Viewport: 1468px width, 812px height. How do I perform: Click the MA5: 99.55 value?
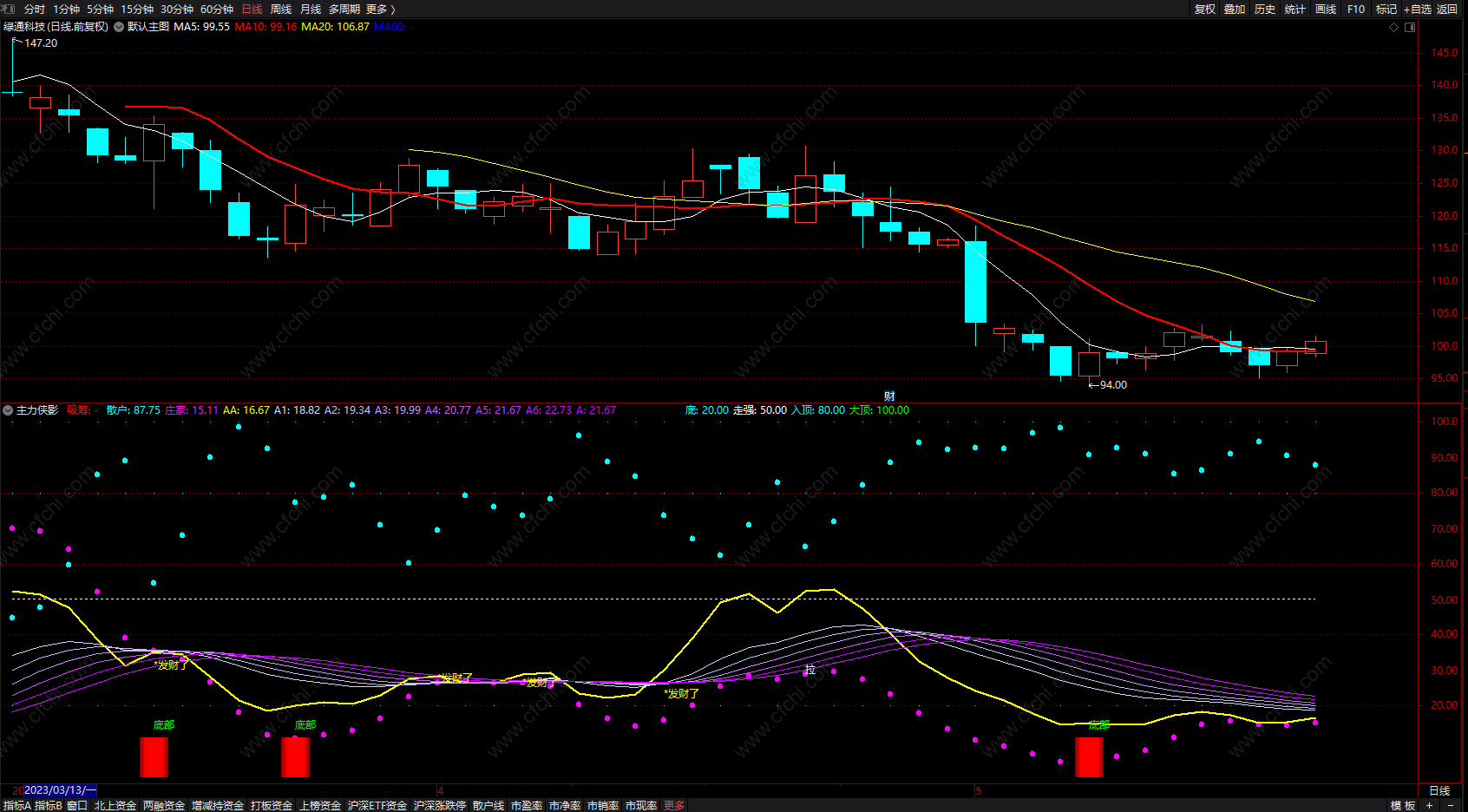[x=201, y=27]
